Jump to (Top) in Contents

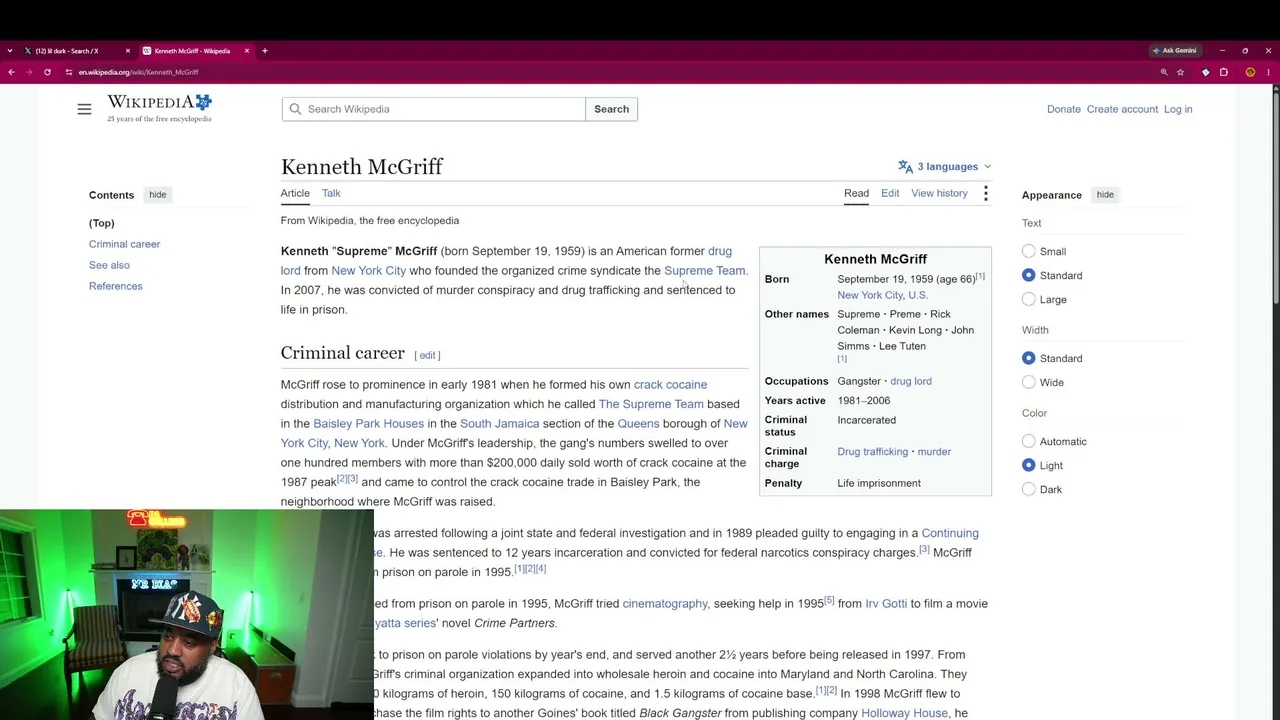102,223
